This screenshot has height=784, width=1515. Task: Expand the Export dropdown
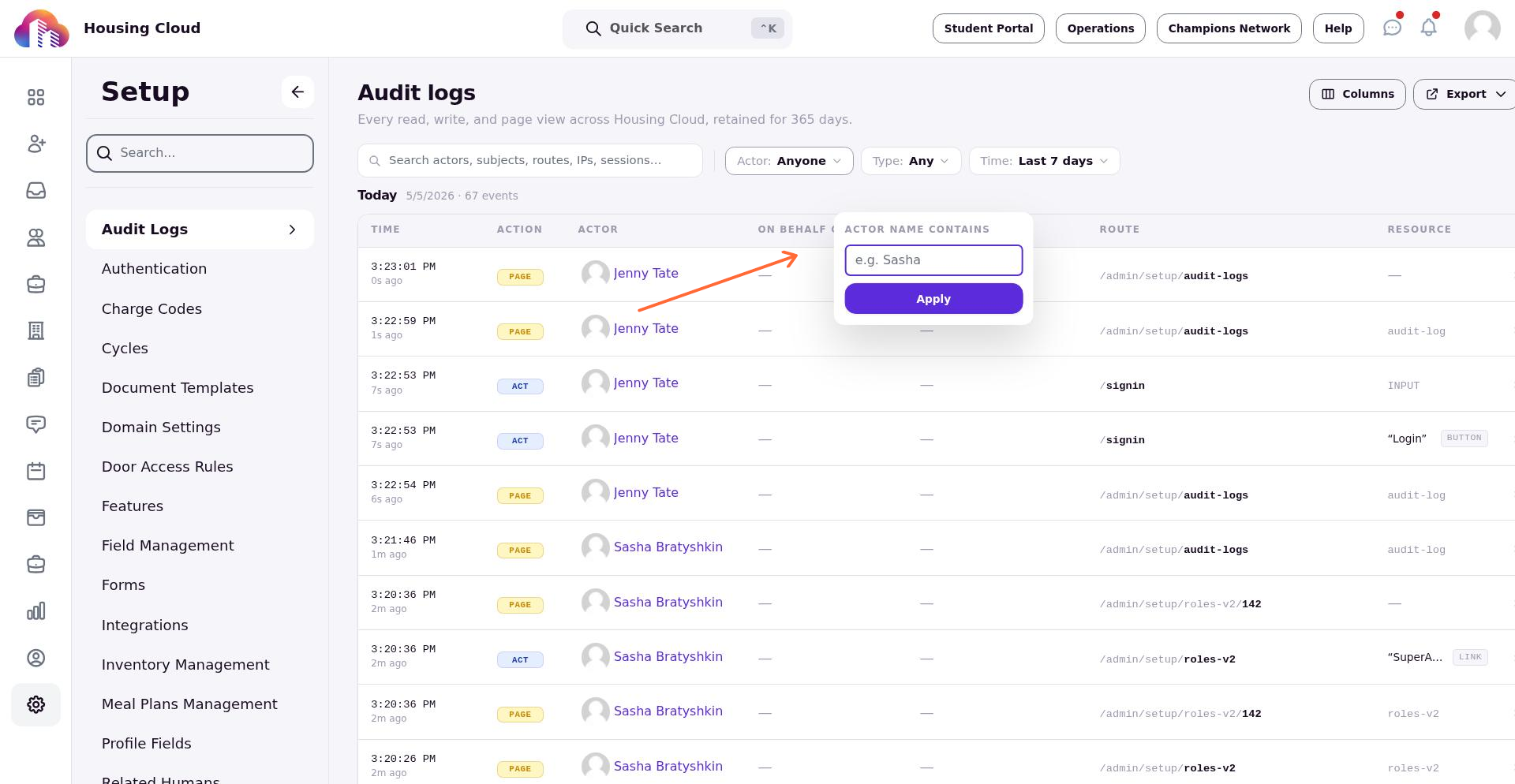pos(1464,94)
